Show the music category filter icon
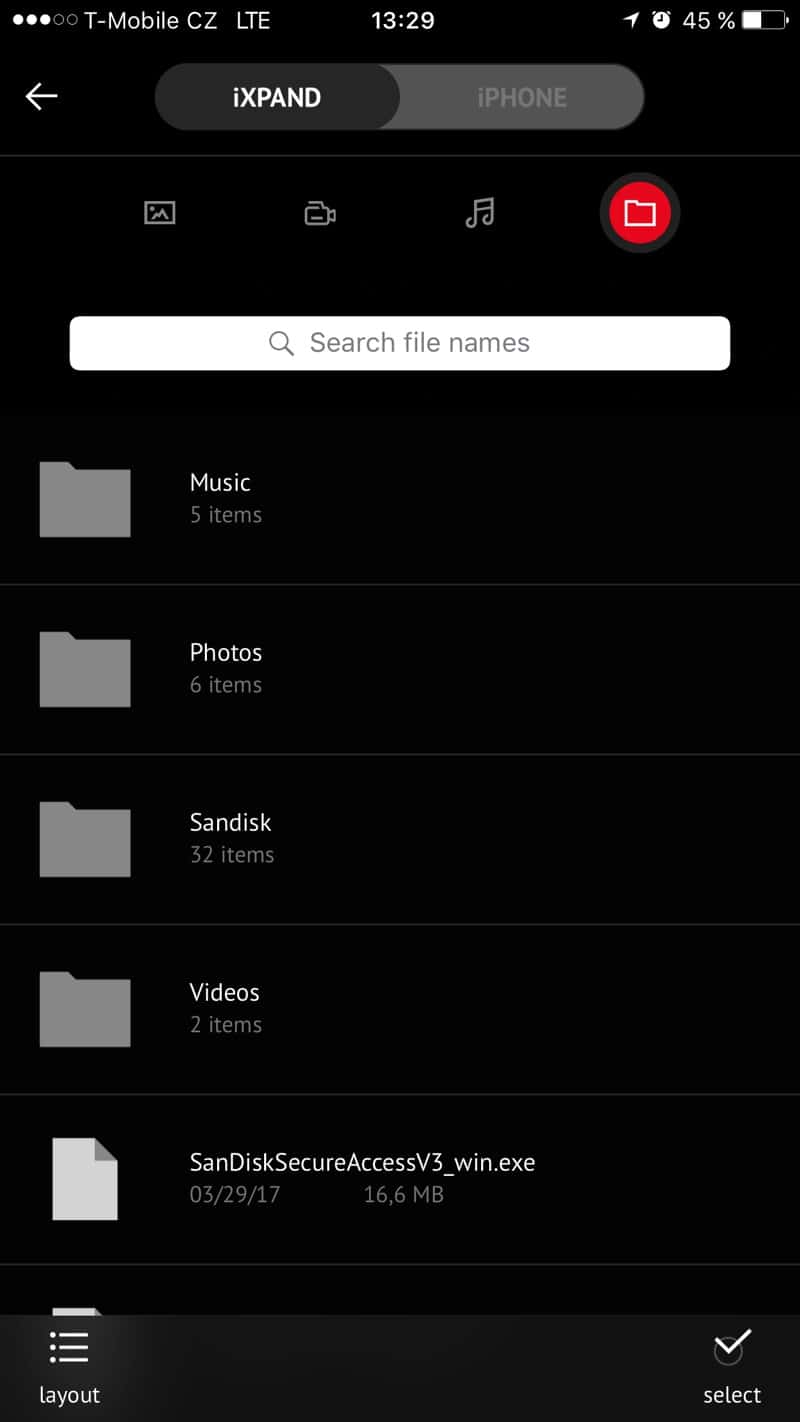 (480, 213)
